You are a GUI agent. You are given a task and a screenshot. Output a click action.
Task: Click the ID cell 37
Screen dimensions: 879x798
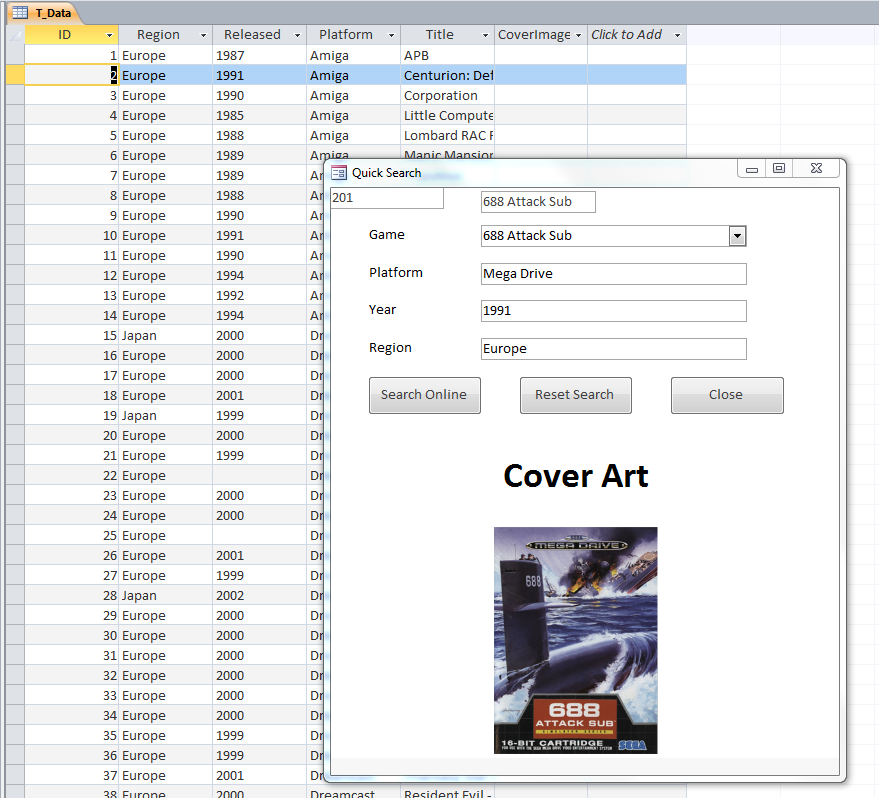(72, 776)
